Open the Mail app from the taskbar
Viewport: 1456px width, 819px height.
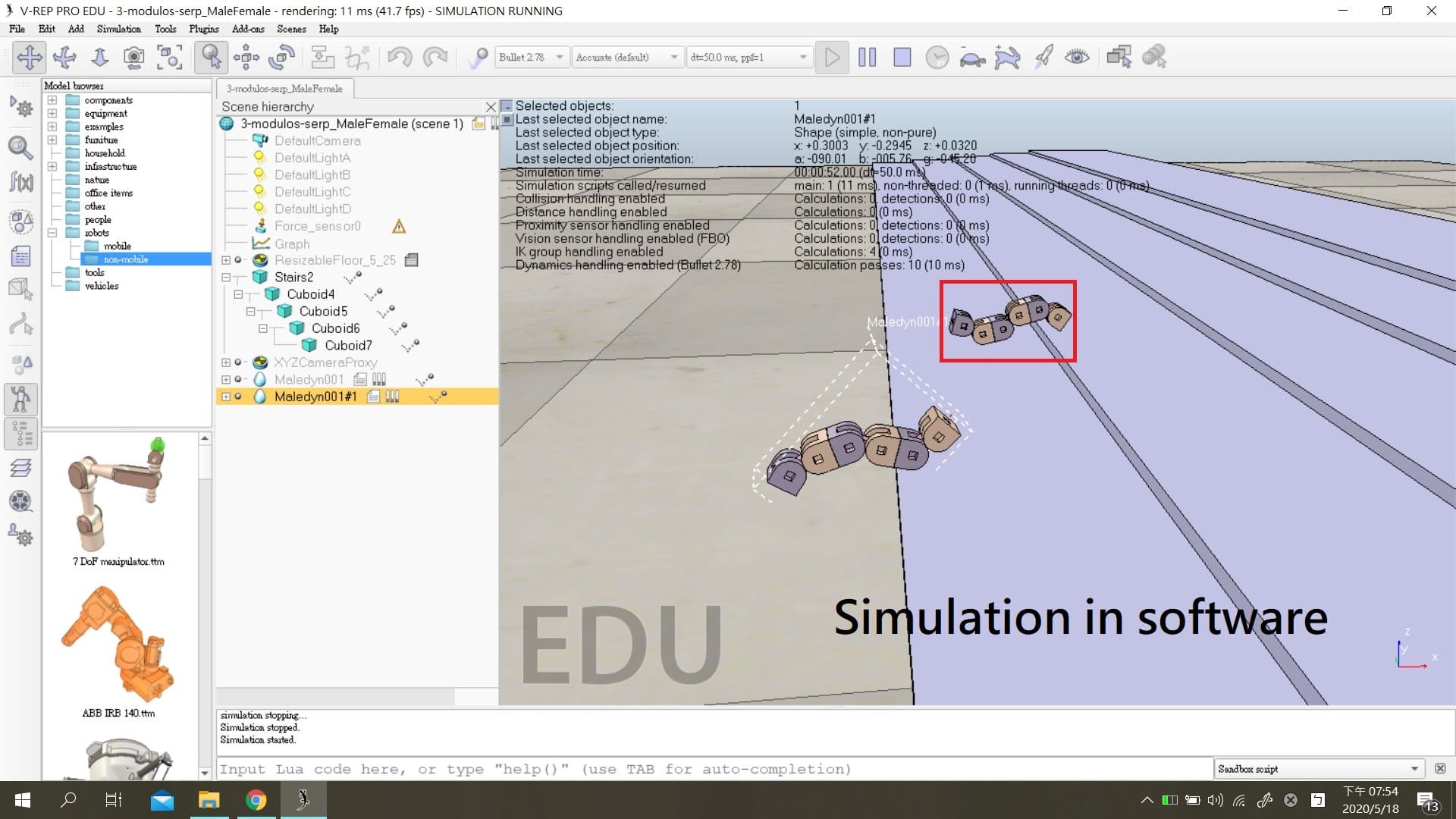pos(162,800)
